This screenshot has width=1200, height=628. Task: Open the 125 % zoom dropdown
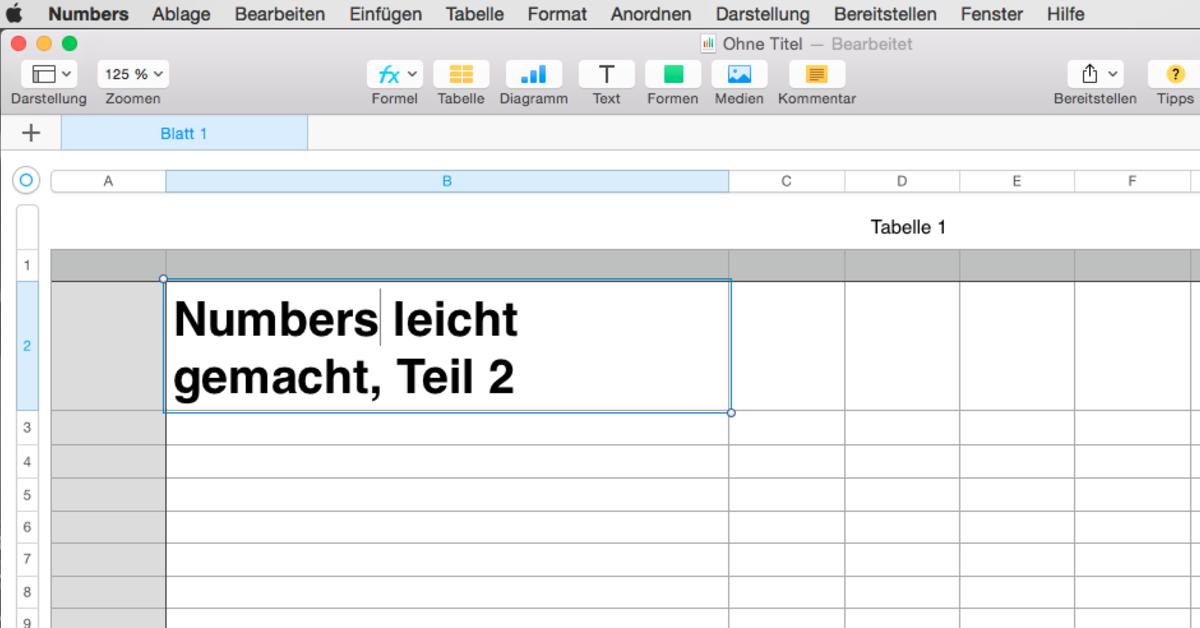[x=133, y=74]
